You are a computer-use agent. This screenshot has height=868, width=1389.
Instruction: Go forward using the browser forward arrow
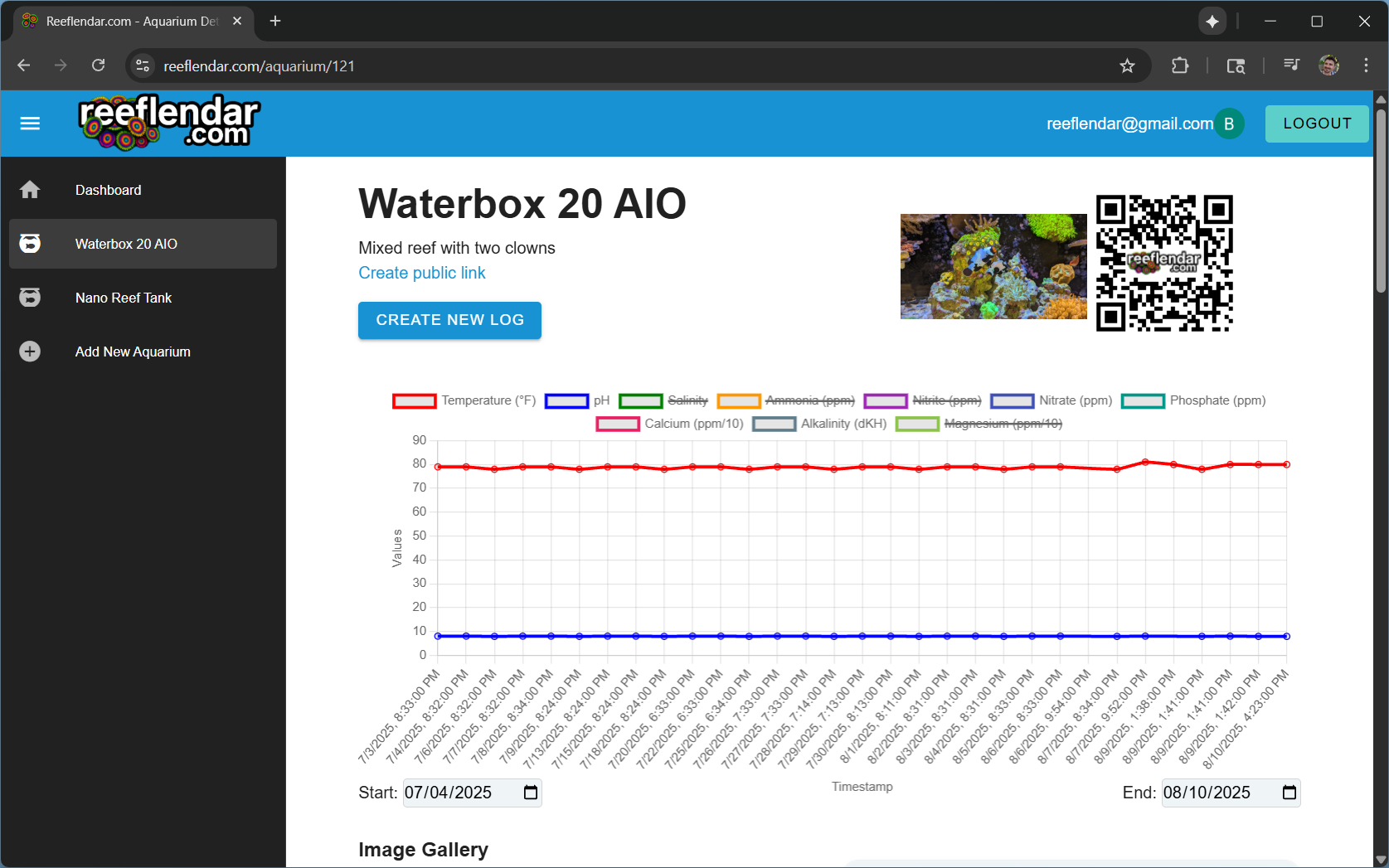(x=61, y=65)
